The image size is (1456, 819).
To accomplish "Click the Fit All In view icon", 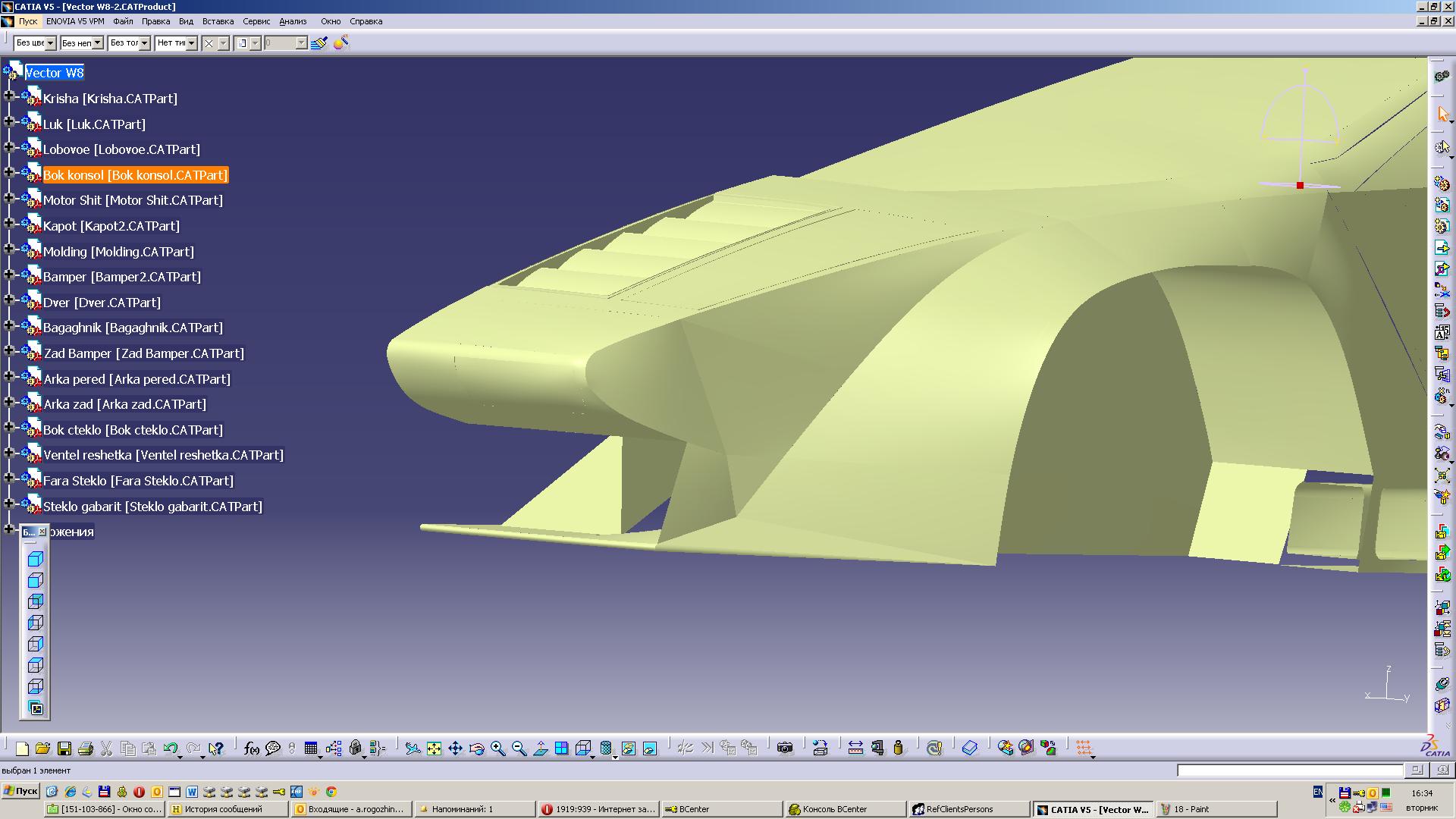I will [x=434, y=748].
